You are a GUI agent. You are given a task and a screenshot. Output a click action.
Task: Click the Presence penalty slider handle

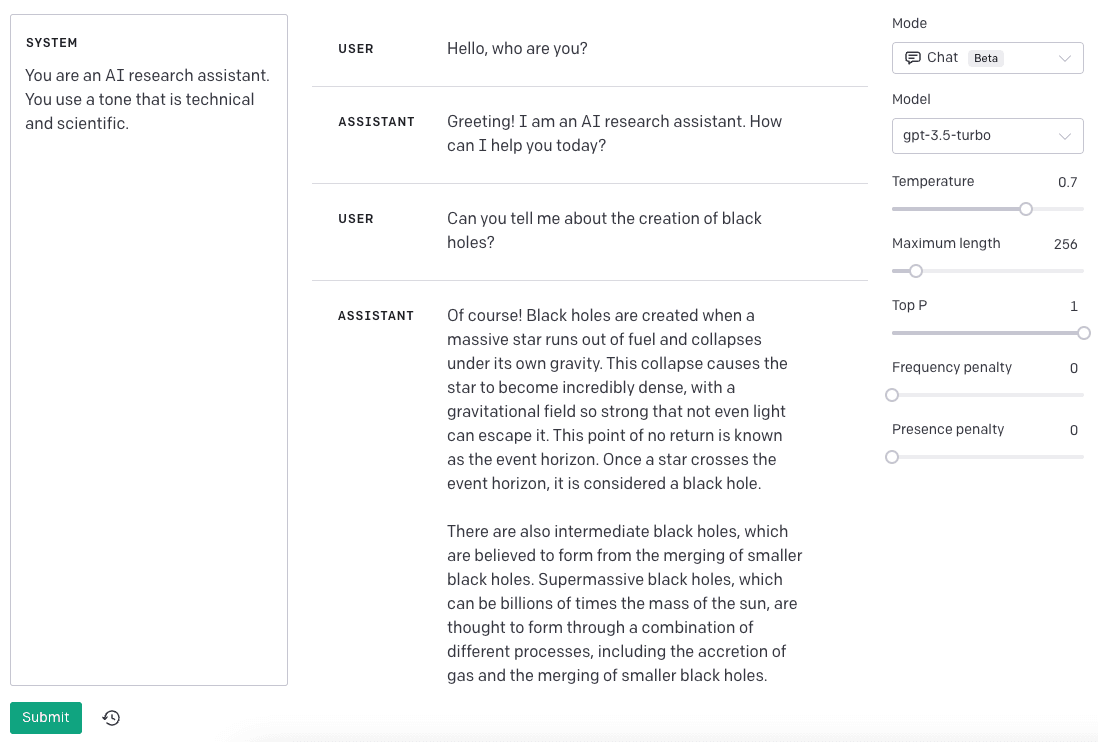[892, 457]
